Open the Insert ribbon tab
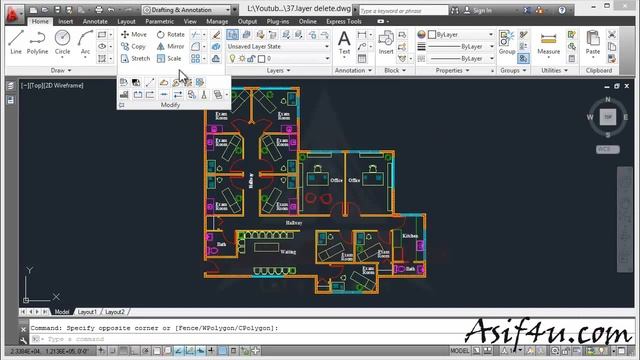 point(65,21)
